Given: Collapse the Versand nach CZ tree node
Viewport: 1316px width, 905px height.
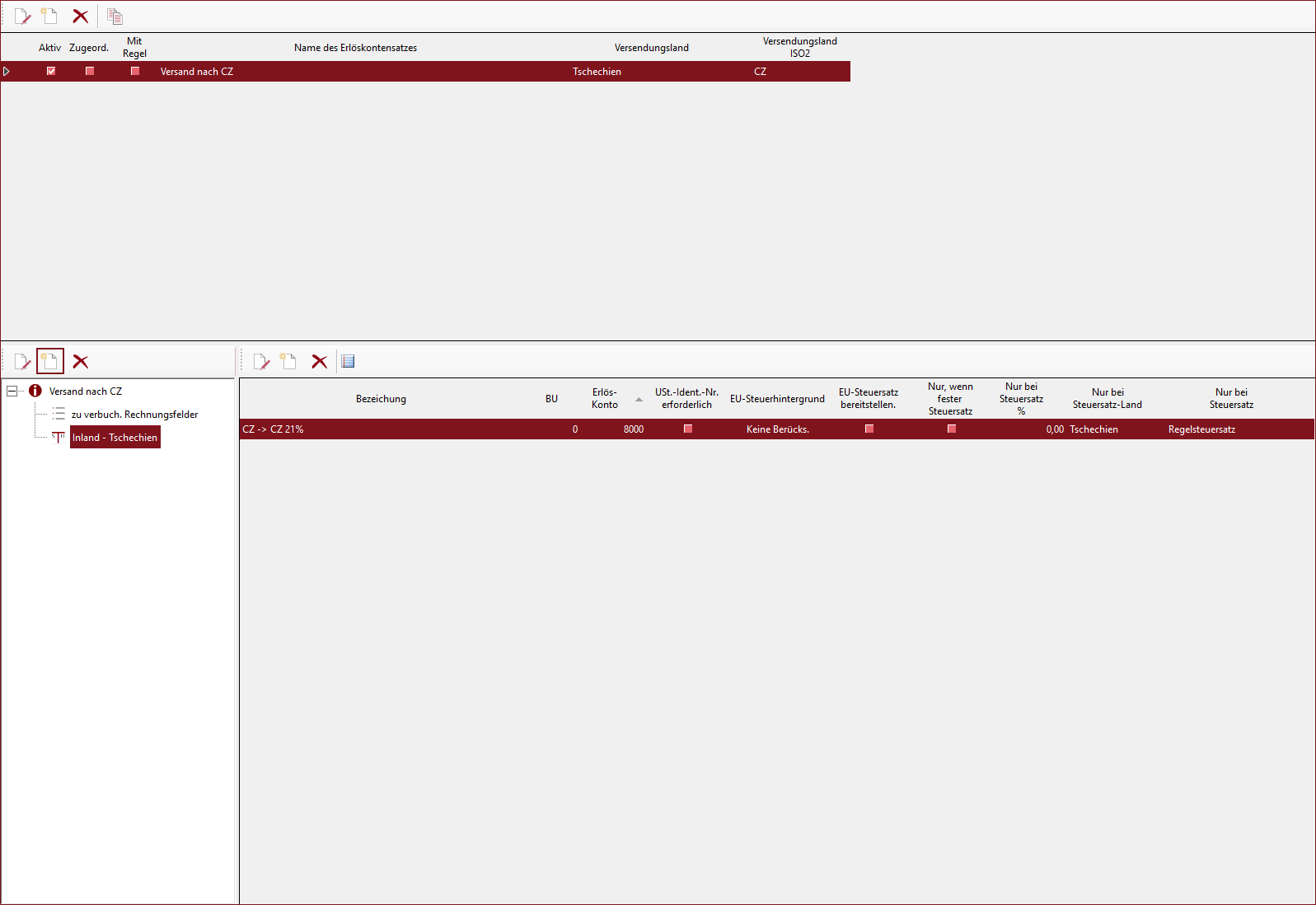Looking at the screenshot, I should [x=12, y=391].
